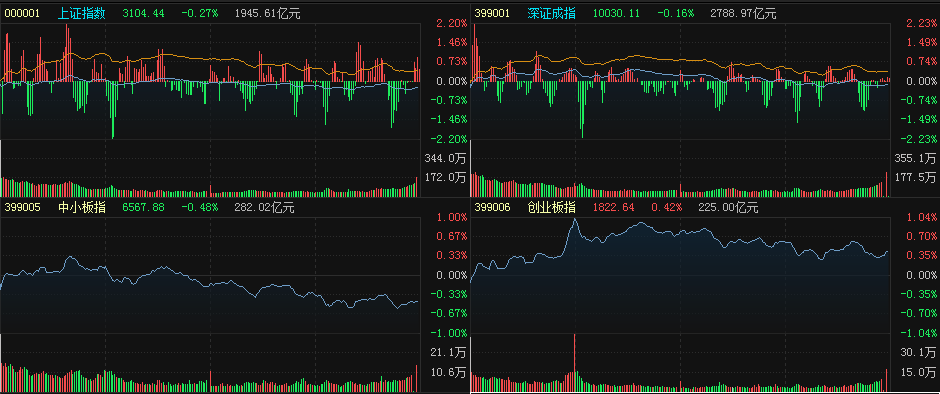
Task: Open the 创业板指 index name
Action: point(552,207)
